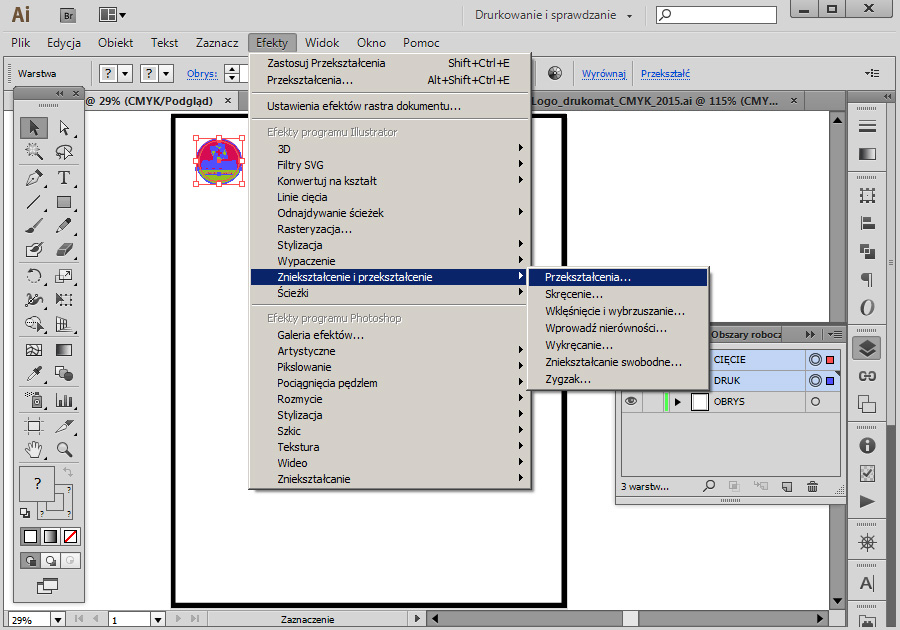This screenshot has height=630, width=900.
Task: Click the Wyrównaj link in control bar
Action: click(x=603, y=74)
